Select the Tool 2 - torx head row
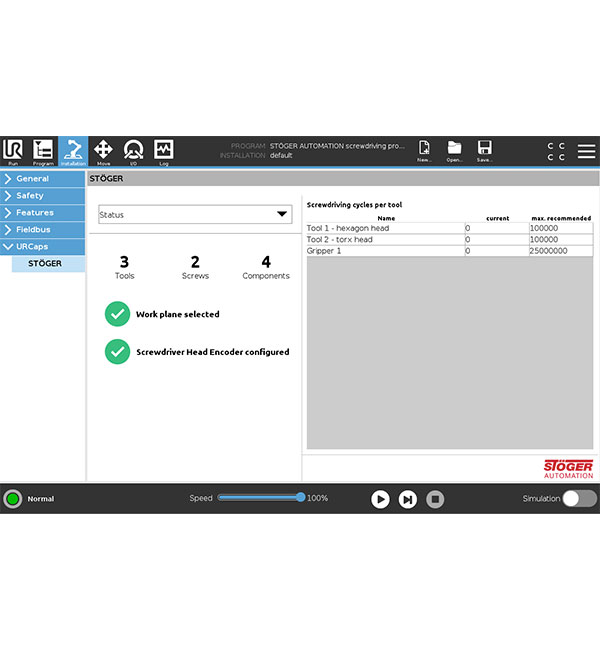 tap(449, 240)
